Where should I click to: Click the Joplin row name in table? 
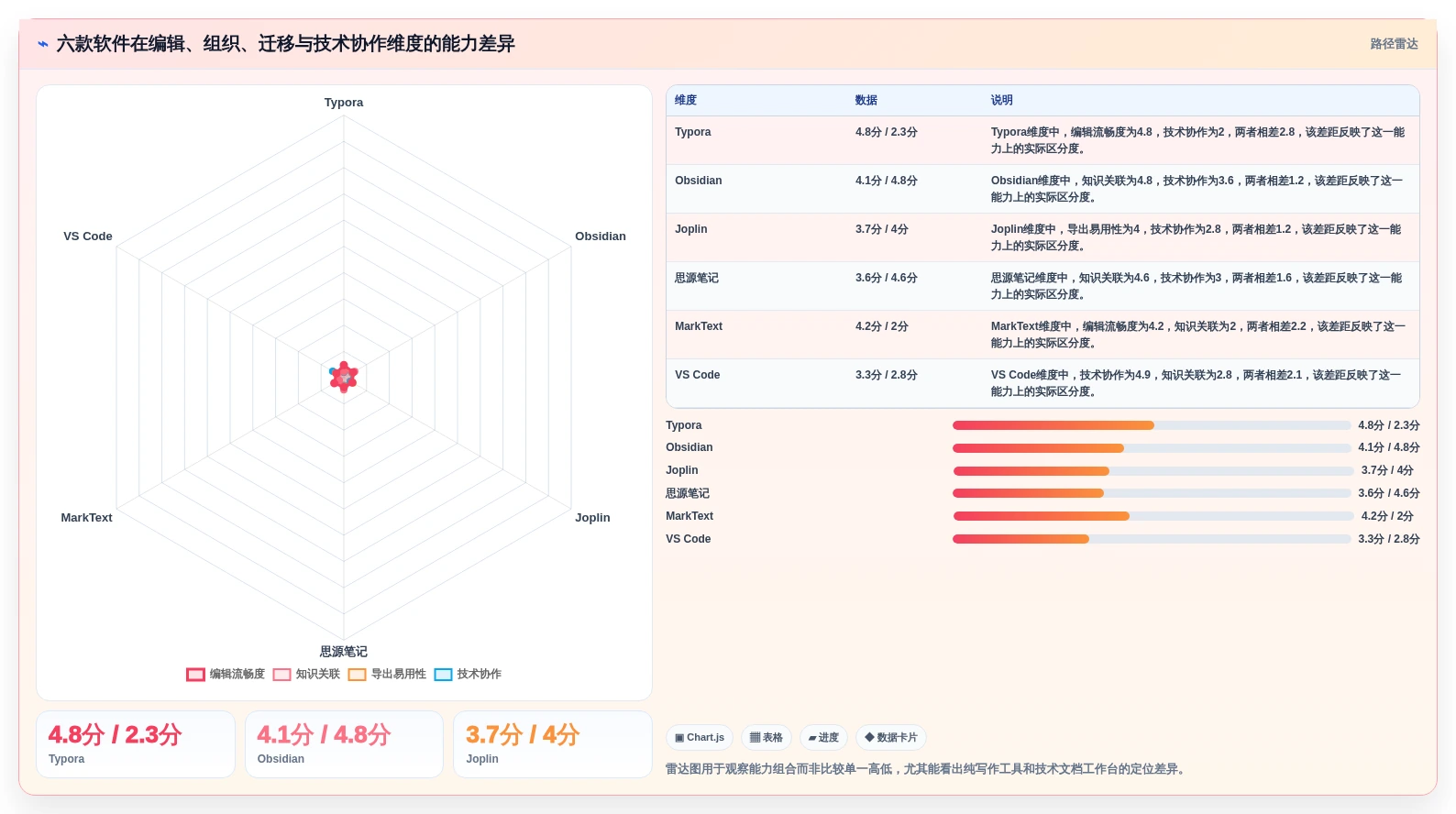click(691, 229)
